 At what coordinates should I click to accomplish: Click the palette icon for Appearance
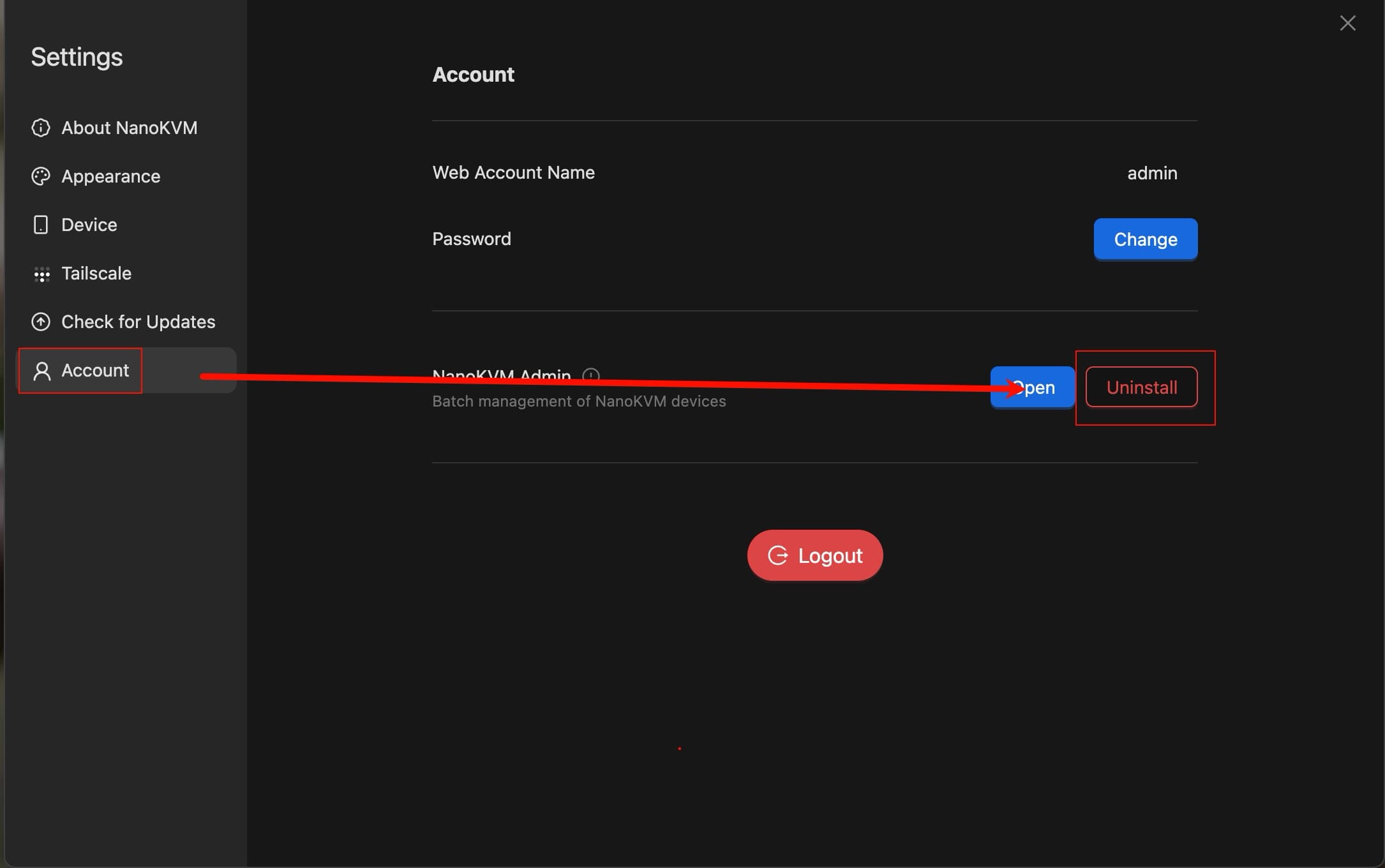tap(41, 176)
